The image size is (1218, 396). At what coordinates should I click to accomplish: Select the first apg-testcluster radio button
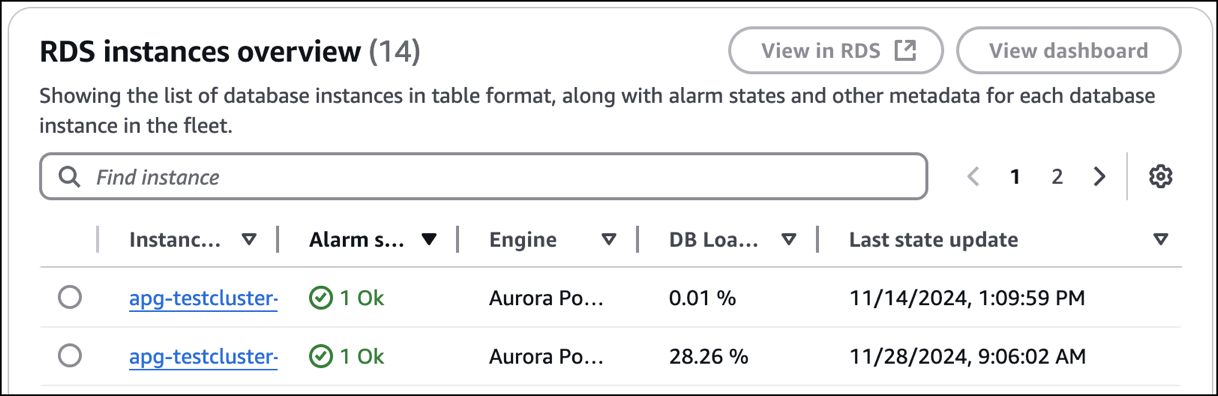(69, 298)
